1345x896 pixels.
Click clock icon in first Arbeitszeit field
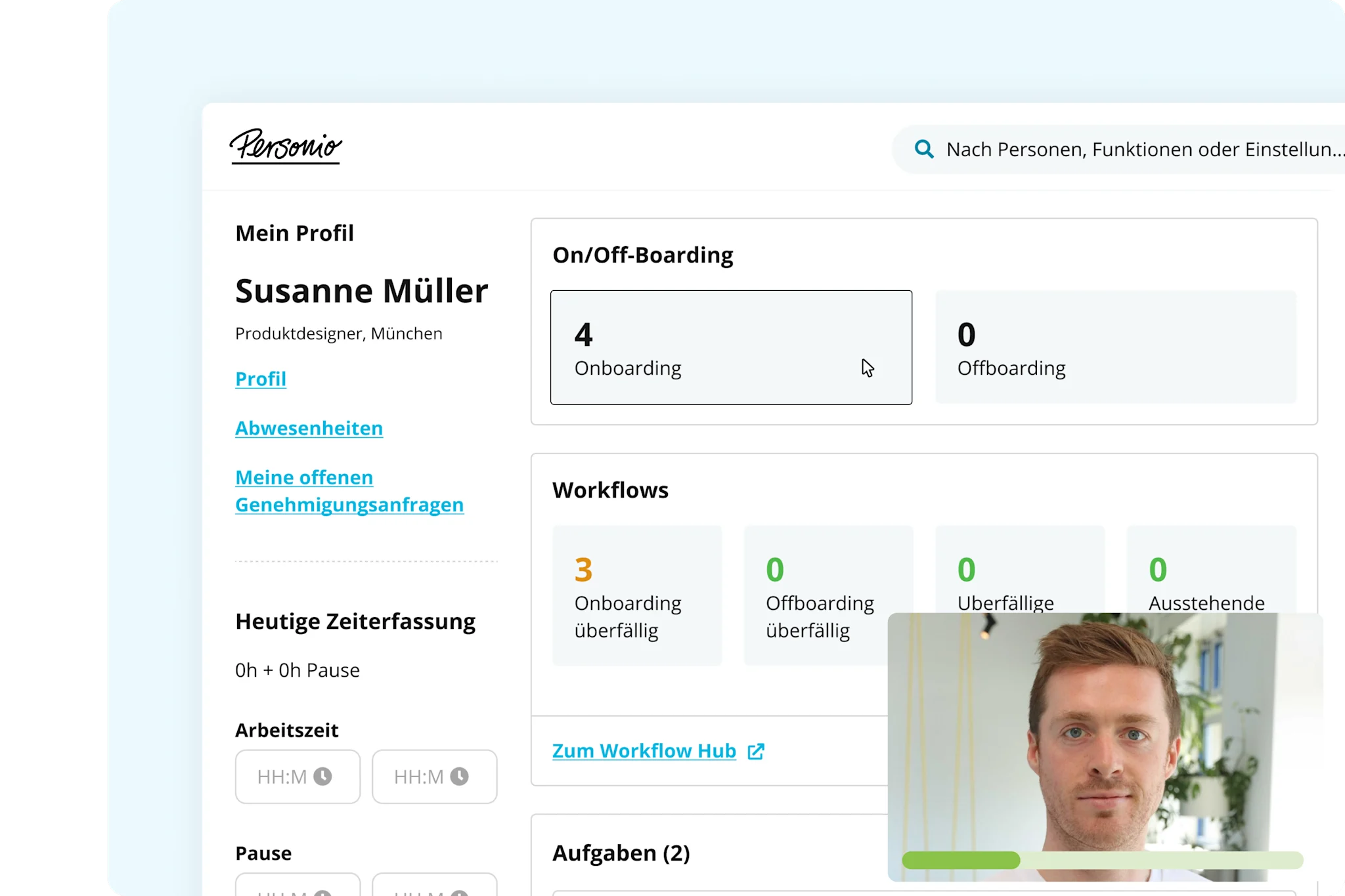coord(322,777)
